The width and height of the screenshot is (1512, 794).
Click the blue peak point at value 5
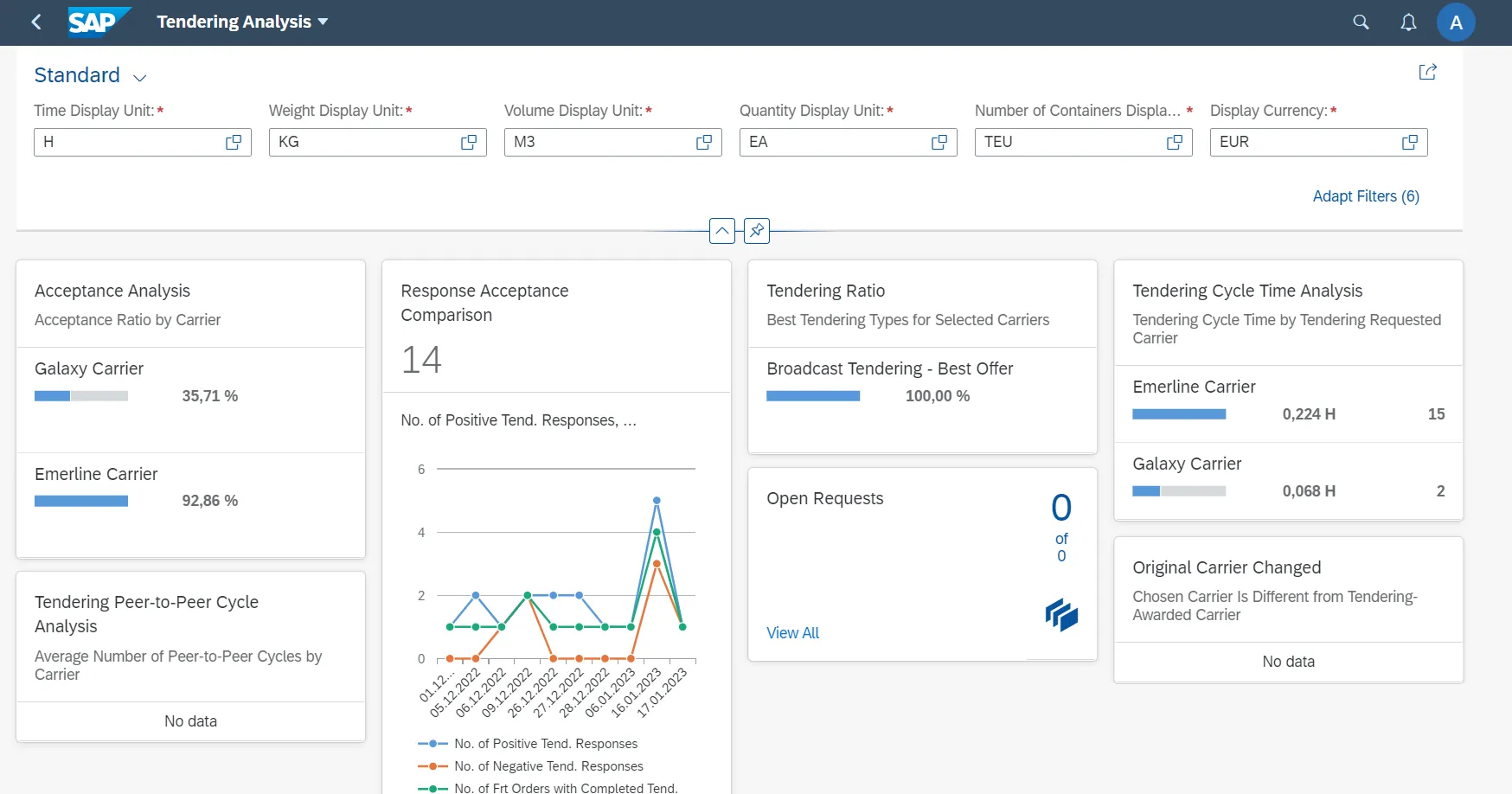(x=657, y=501)
